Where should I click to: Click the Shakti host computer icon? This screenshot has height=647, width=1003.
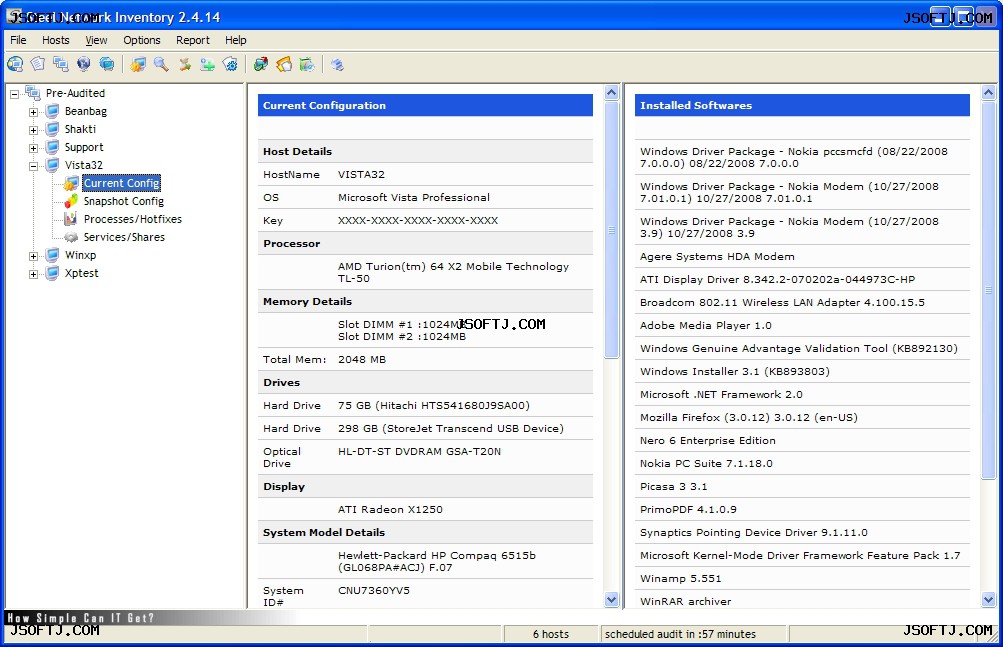click(52, 129)
